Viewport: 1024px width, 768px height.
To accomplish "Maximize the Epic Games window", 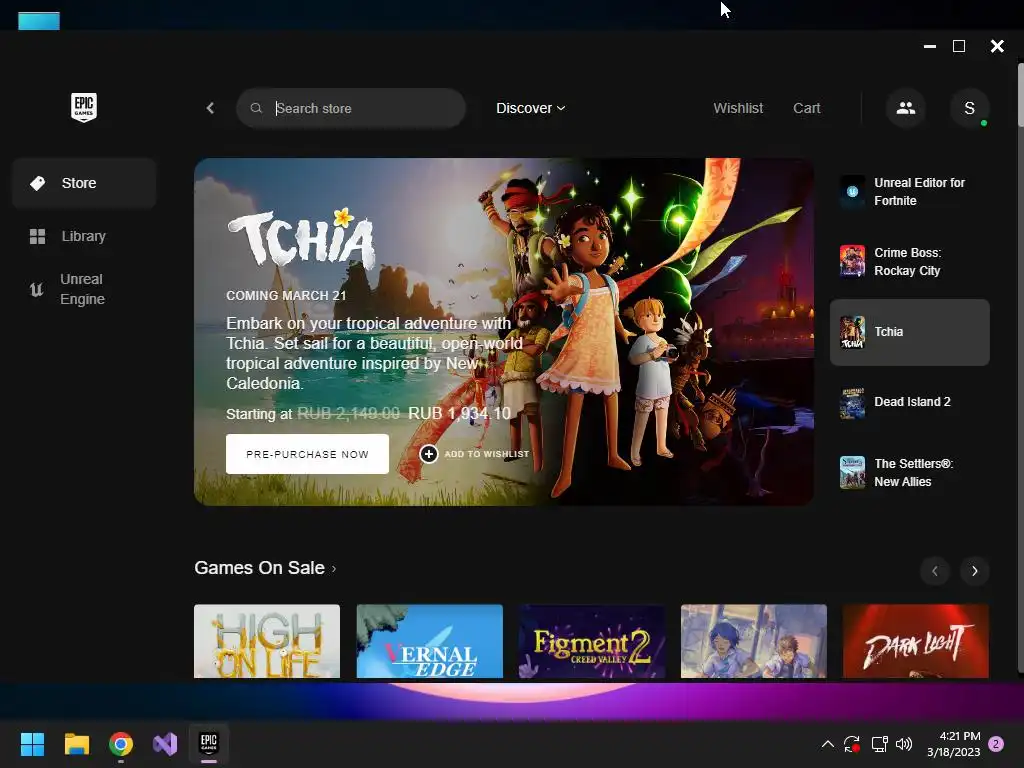I will coord(959,46).
